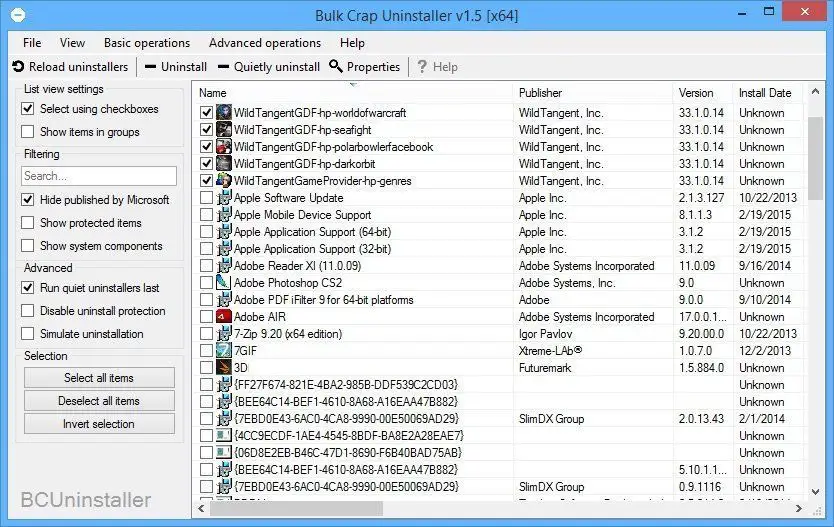Click the vertical scrollbar up arrow
The width and height of the screenshot is (834, 527).
pos(815,91)
